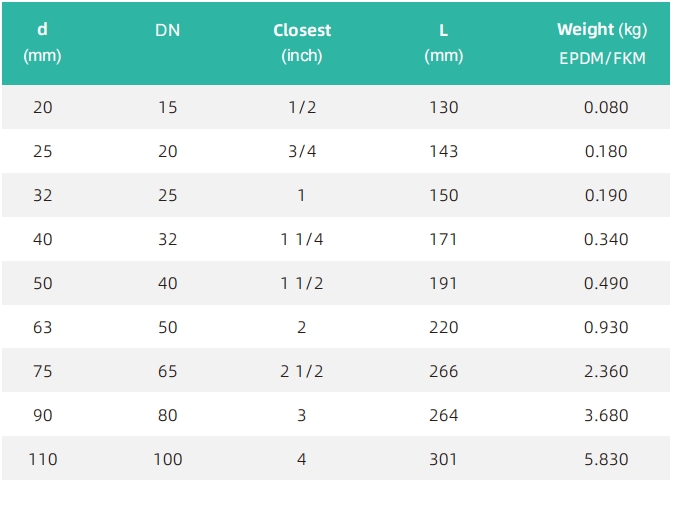Click the d value 20 cell
The height and width of the screenshot is (505, 673).
tap(42, 107)
